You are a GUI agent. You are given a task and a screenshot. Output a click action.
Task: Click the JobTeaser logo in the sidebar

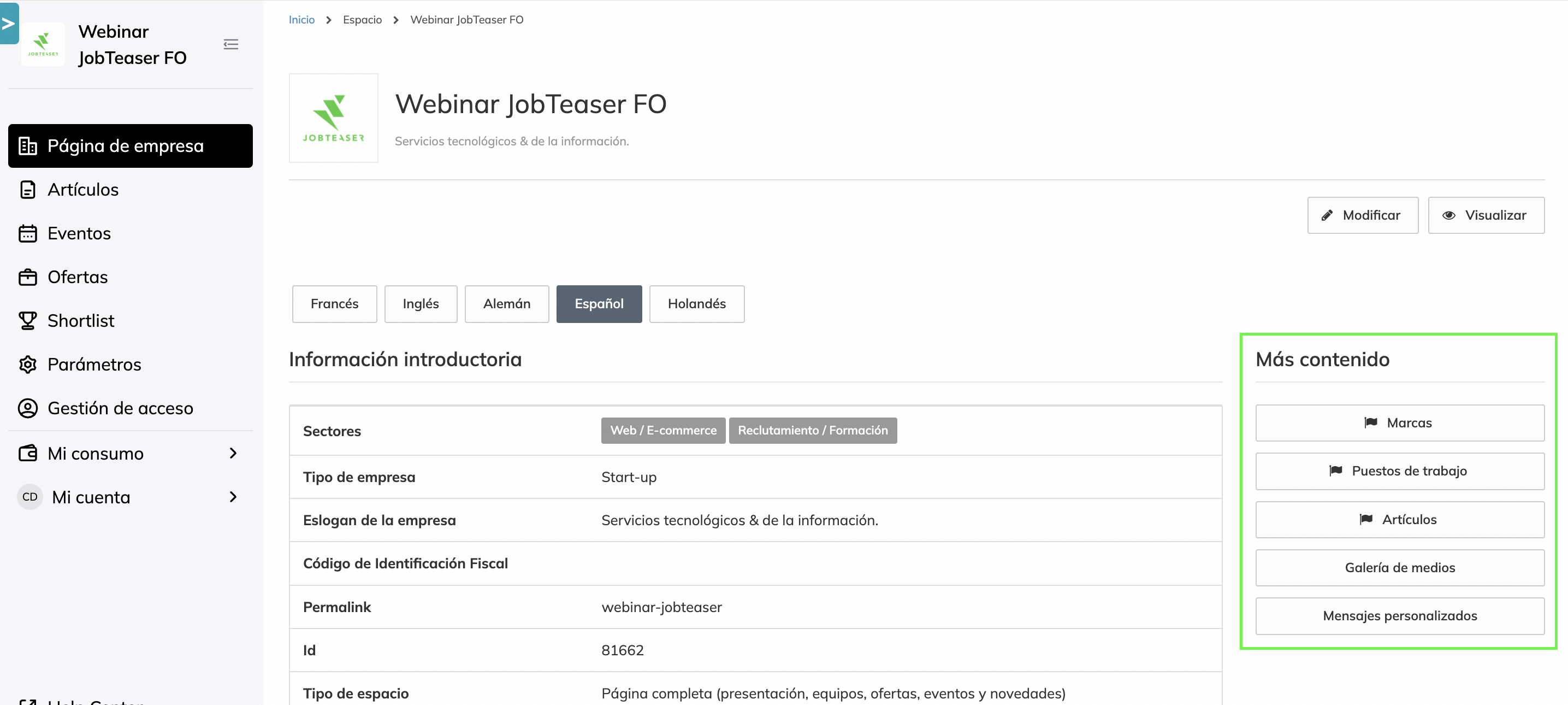tap(43, 44)
